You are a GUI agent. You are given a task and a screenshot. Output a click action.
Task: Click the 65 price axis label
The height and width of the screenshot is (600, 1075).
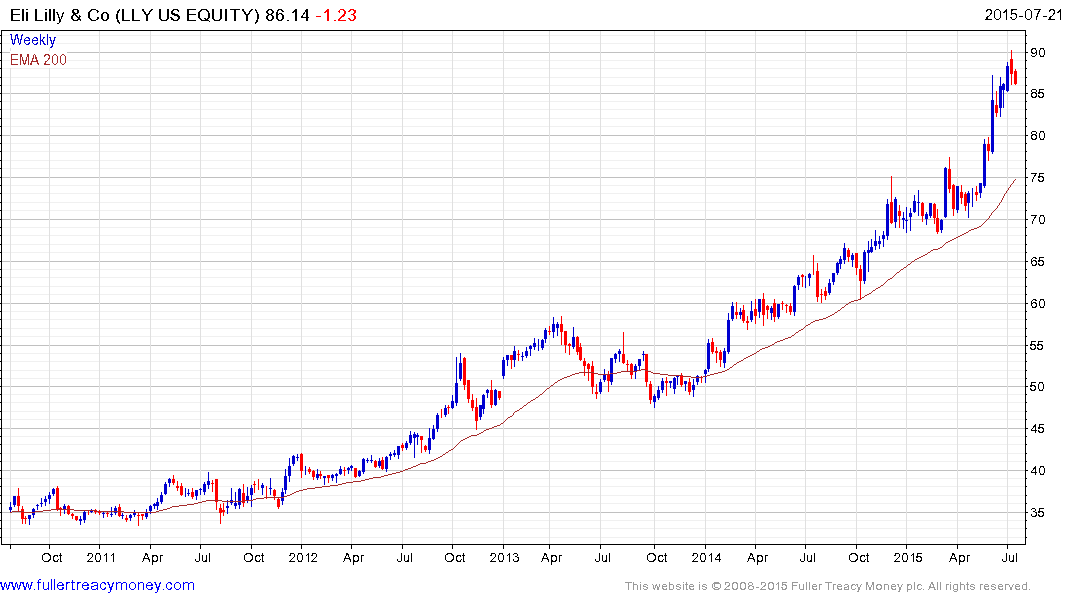tap(1037, 261)
